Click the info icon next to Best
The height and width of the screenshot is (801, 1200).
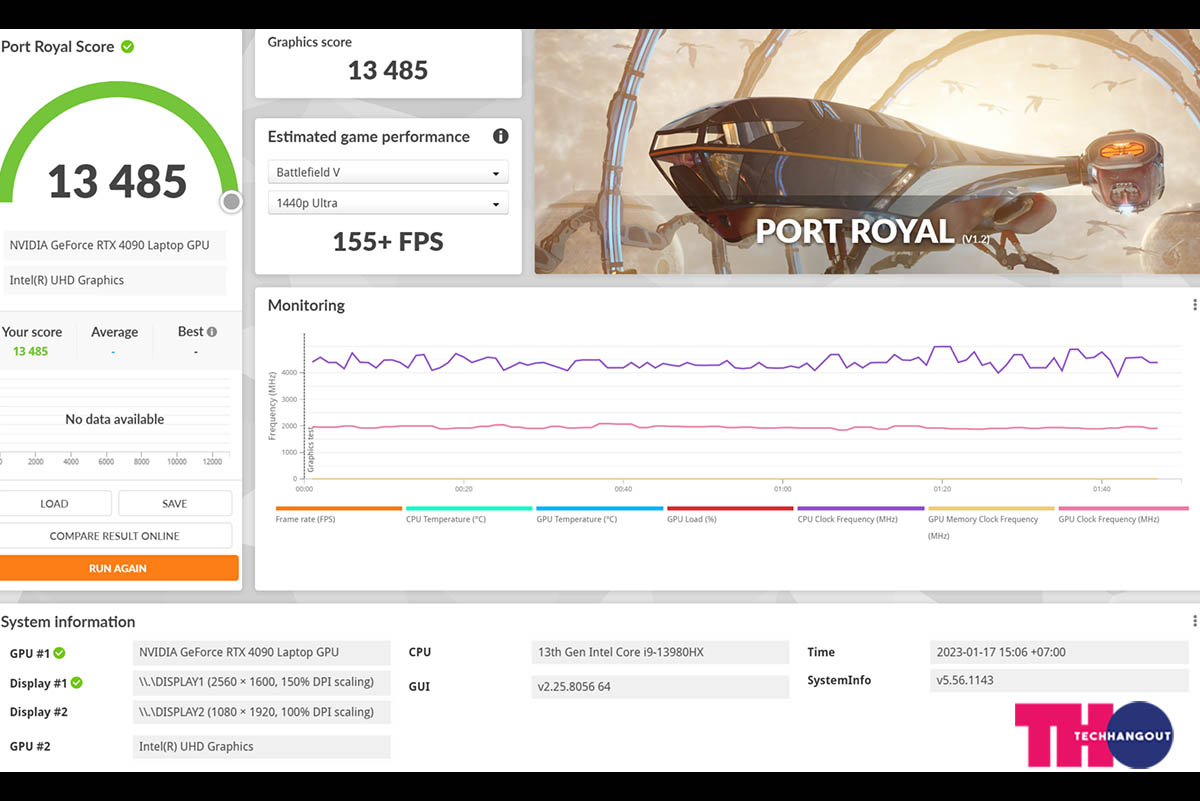click(211, 332)
